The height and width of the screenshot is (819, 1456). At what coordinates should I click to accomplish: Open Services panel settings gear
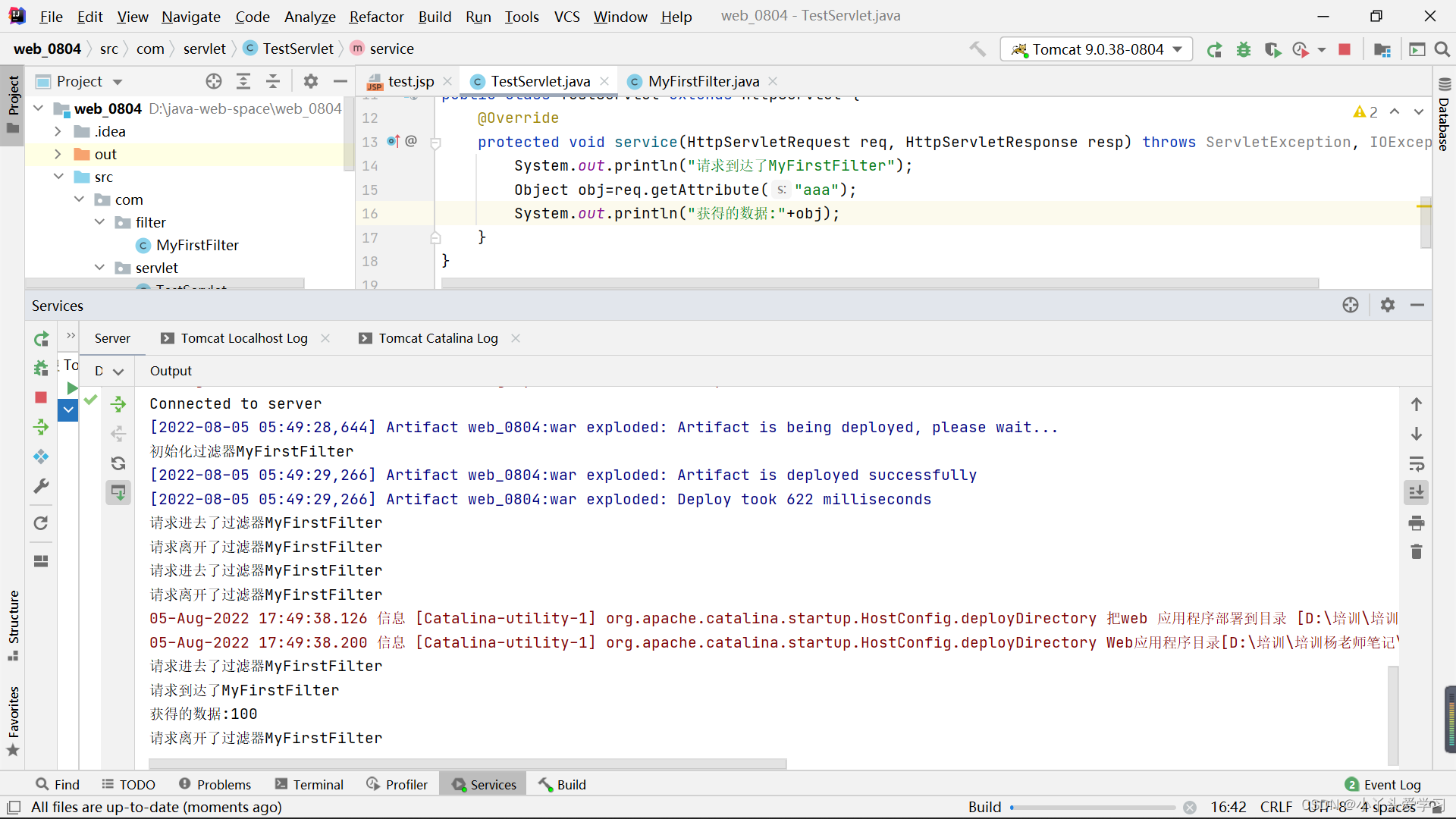pyautogui.click(x=1388, y=305)
